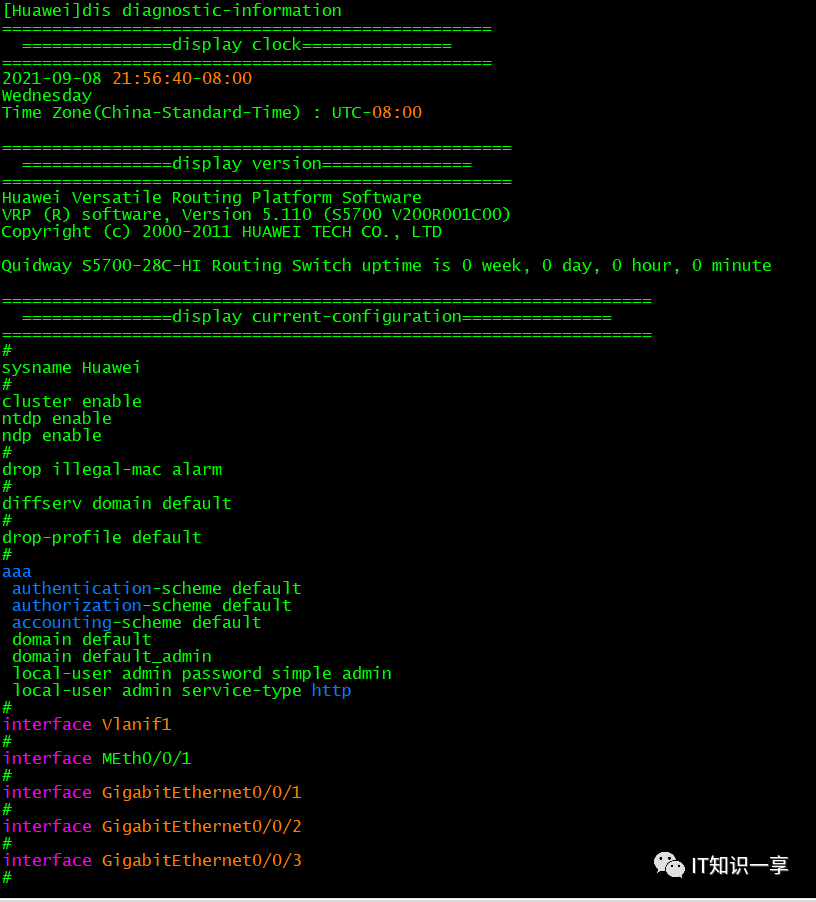Screen dimensions: 816x902
Task: Click 'local-user admin password simple admin'
Action: [x=202, y=674]
